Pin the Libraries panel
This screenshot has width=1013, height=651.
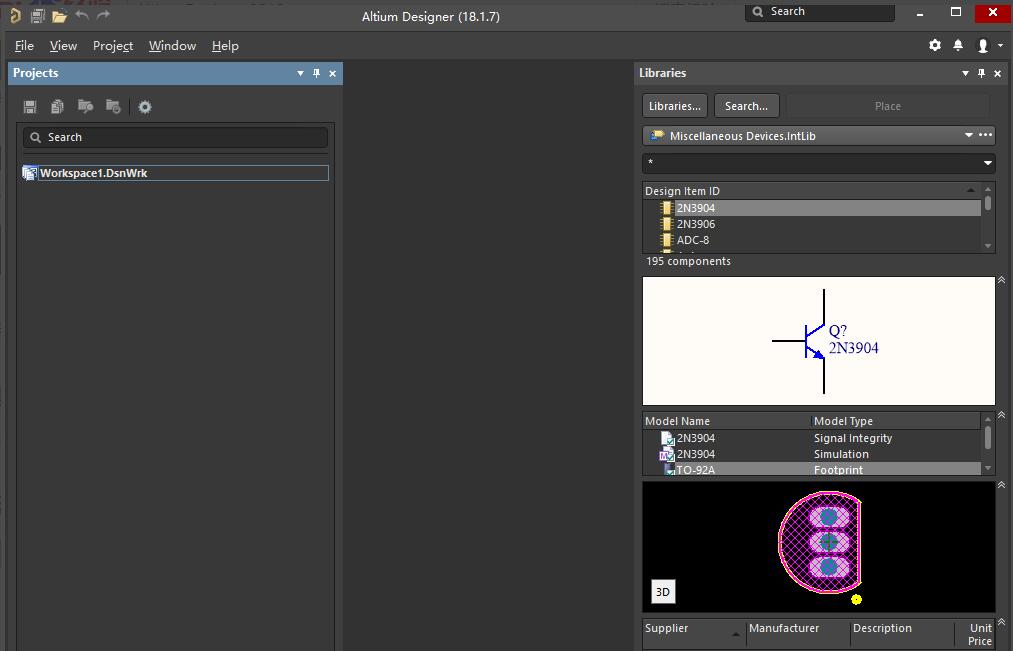coord(981,73)
